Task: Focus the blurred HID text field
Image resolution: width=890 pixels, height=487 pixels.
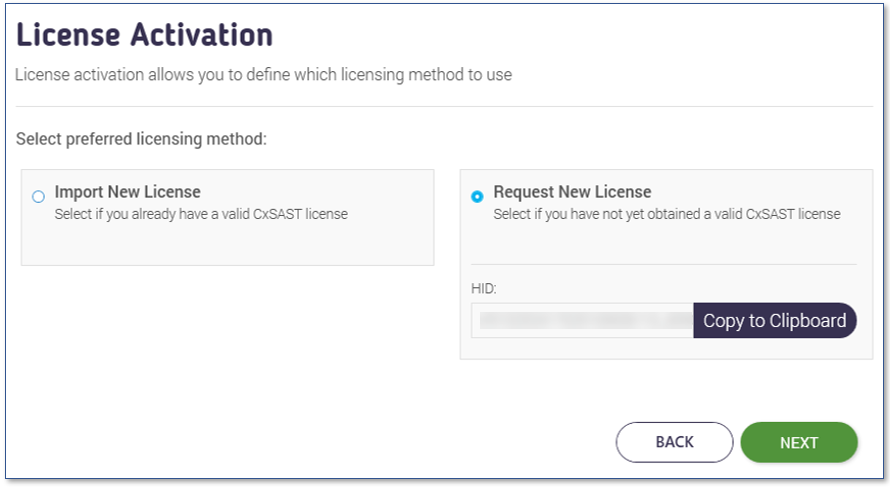Action: (x=582, y=321)
